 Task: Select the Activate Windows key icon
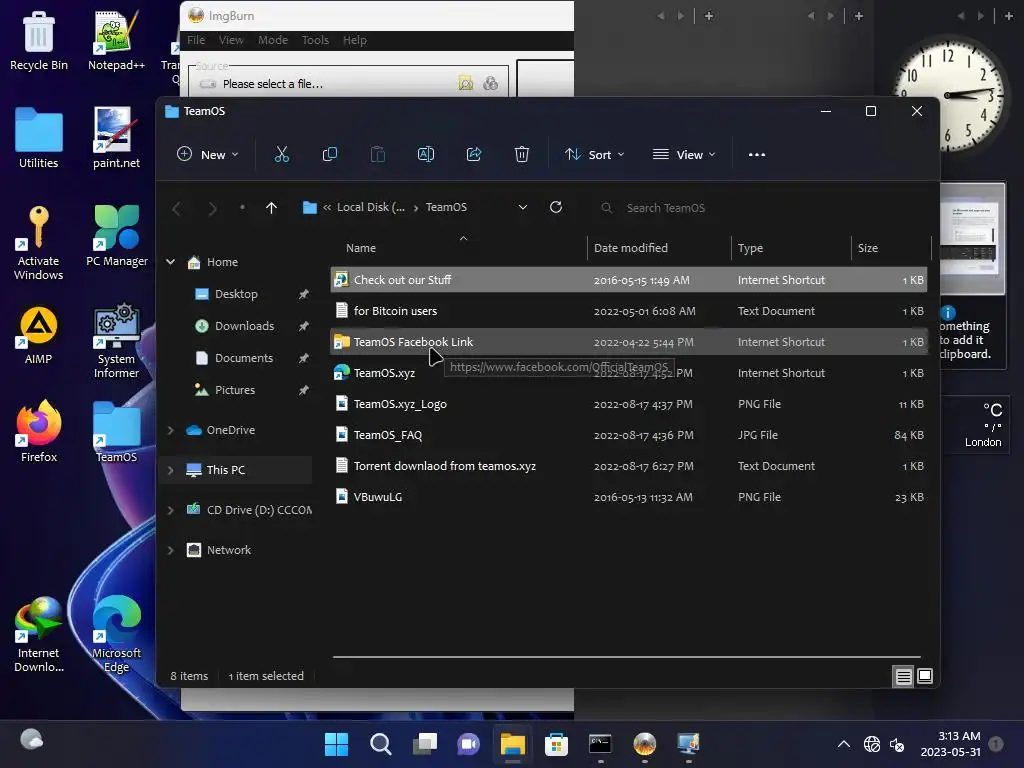tap(39, 243)
